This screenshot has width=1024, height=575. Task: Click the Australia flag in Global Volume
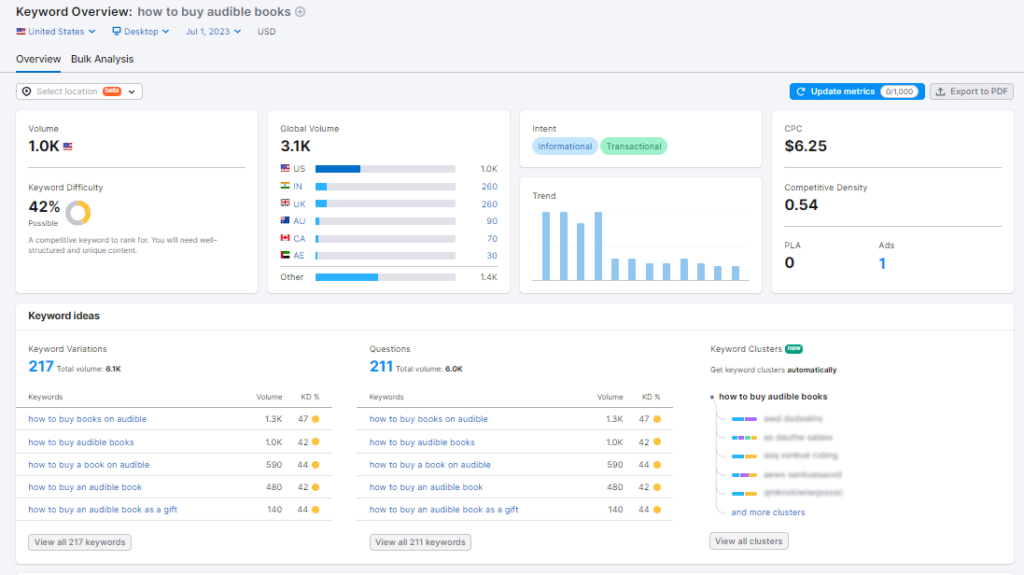(285, 221)
